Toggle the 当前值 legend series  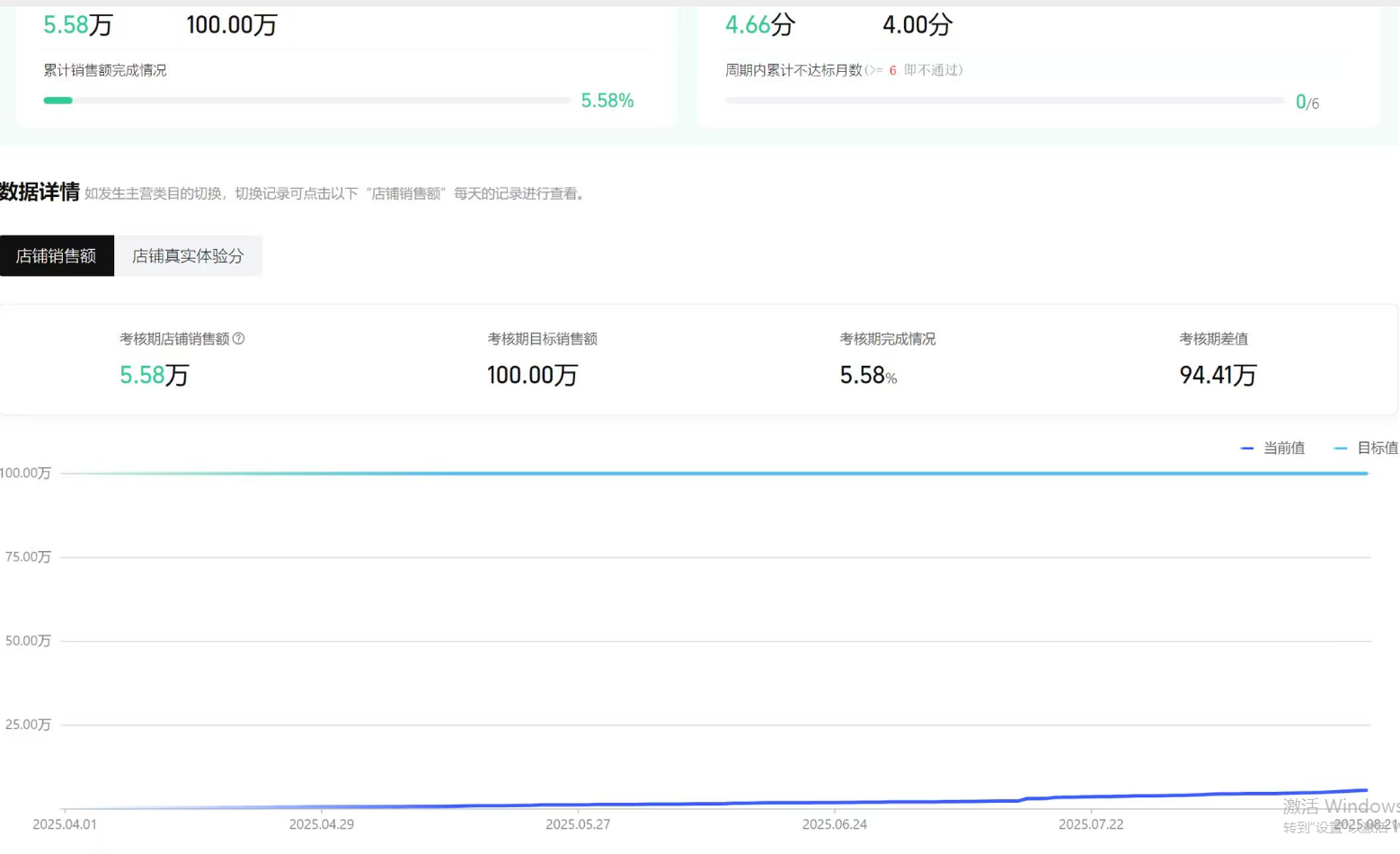1273,448
